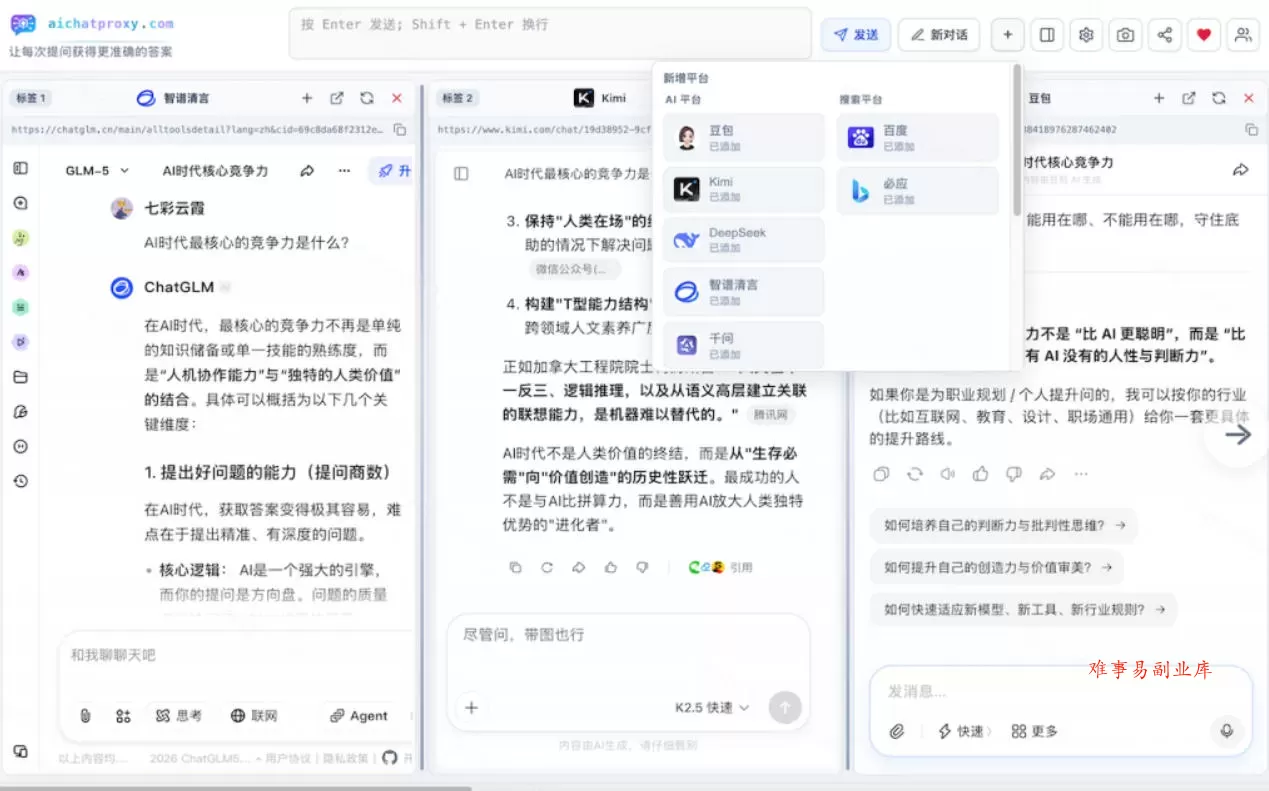Toggle Kimi sidebar panel icon
This screenshot has width=1269, height=791.
coord(461,173)
